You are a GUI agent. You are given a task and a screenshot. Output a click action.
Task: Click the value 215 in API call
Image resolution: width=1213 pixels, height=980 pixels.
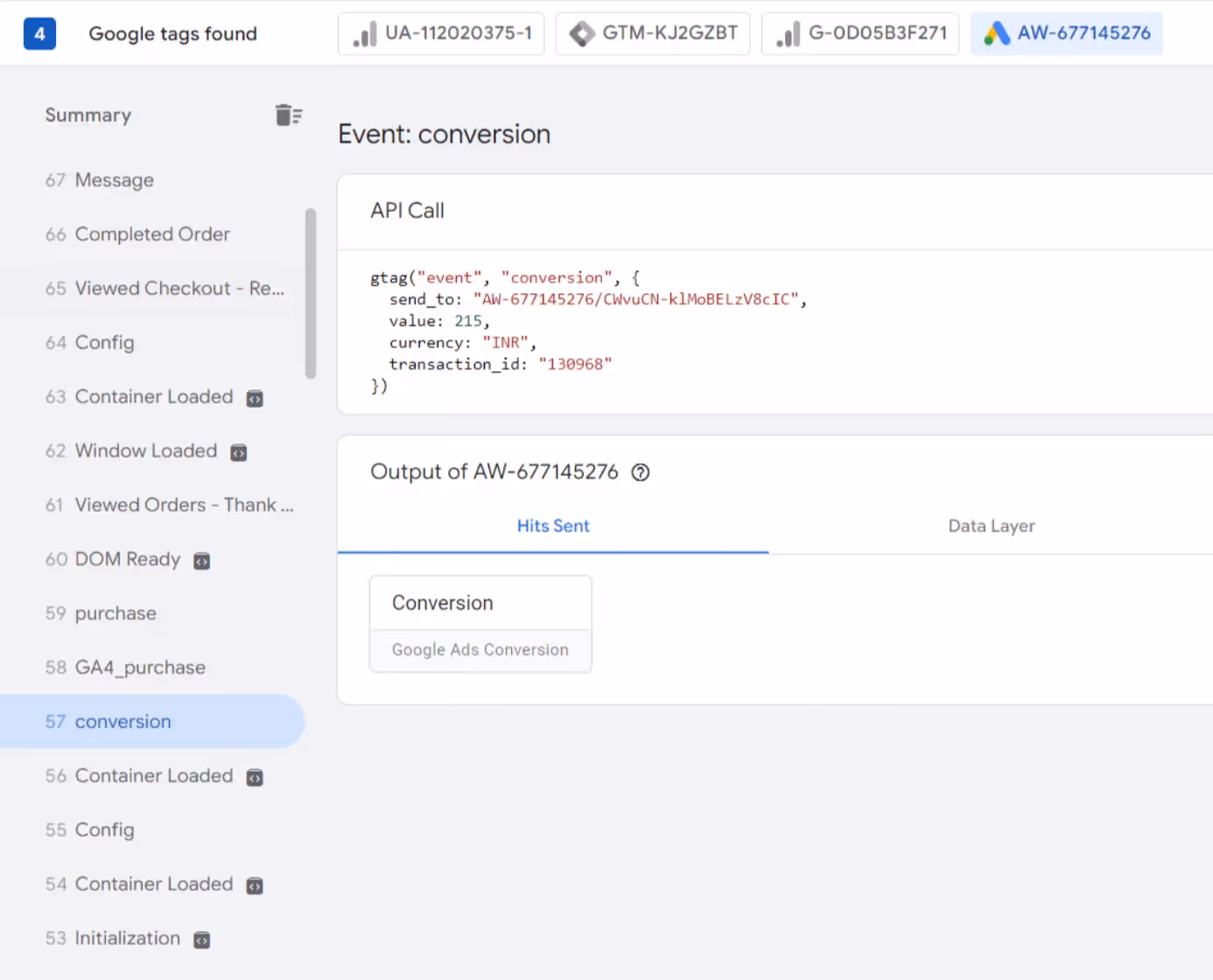click(x=468, y=321)
